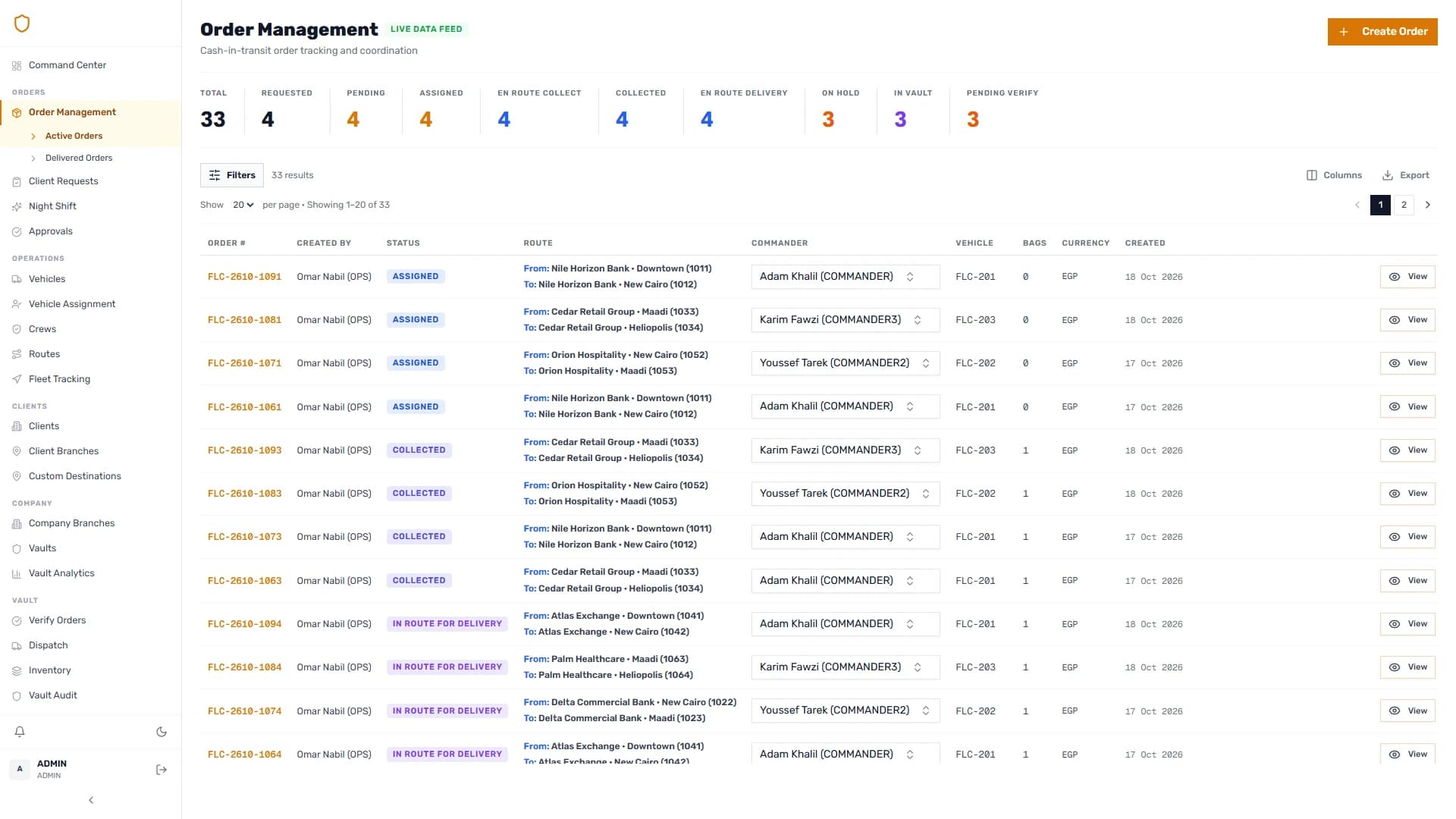View order FLC-2610-1074

point(1407,711)
